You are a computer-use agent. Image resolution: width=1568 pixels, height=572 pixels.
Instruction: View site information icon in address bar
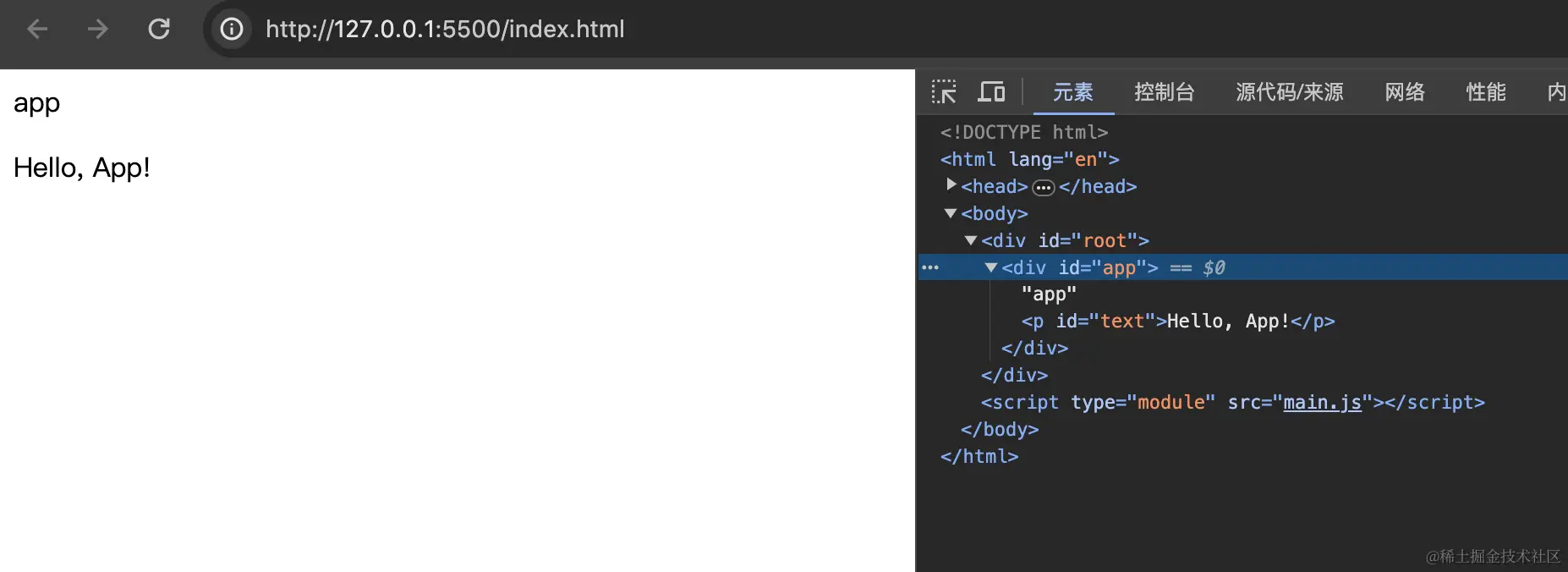232,29
